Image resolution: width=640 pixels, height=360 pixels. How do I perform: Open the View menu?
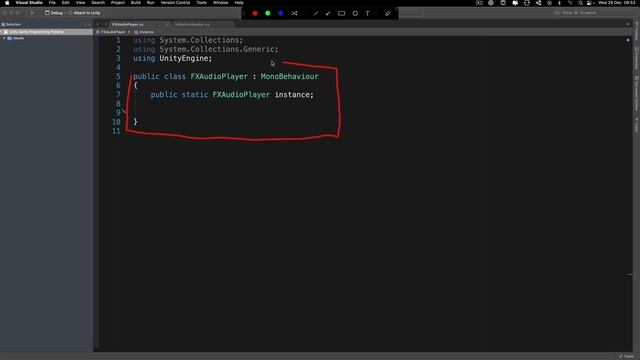pyautogui.click(x=80, y=2)
